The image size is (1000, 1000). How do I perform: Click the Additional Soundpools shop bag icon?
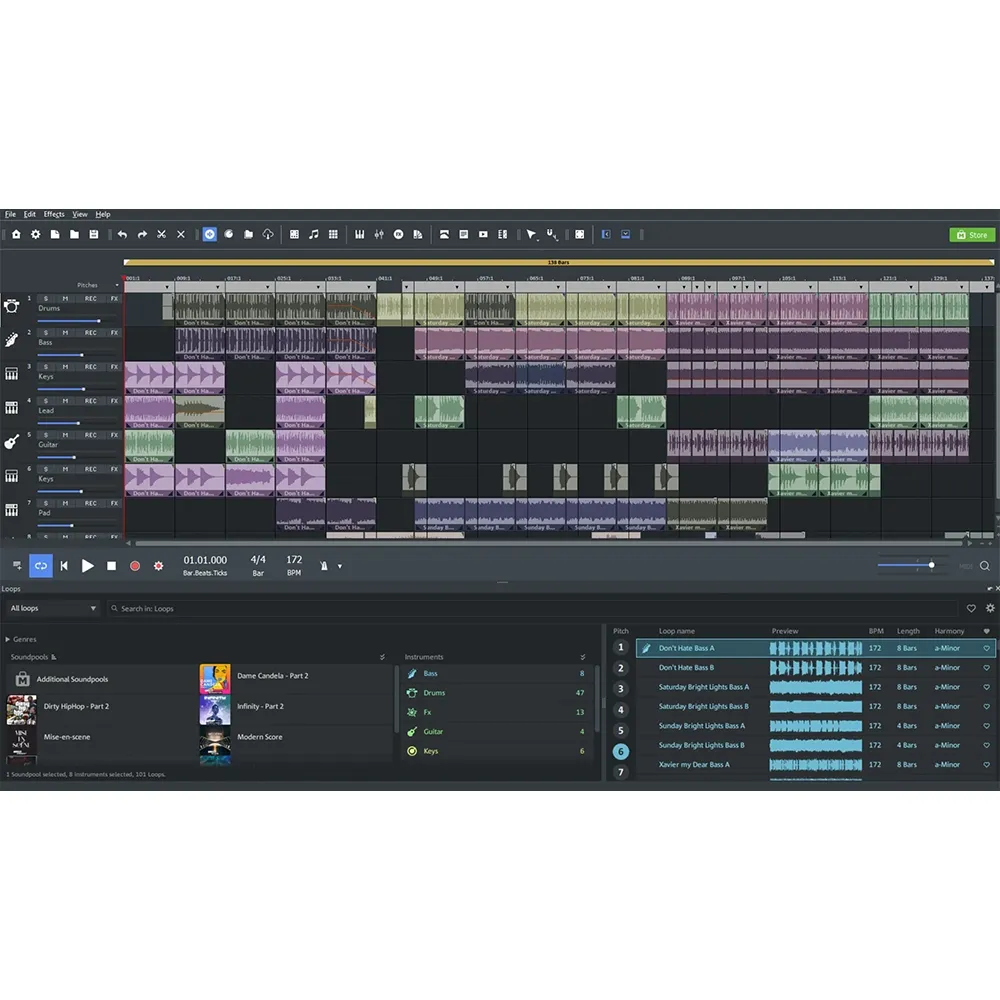coord(22,679)
